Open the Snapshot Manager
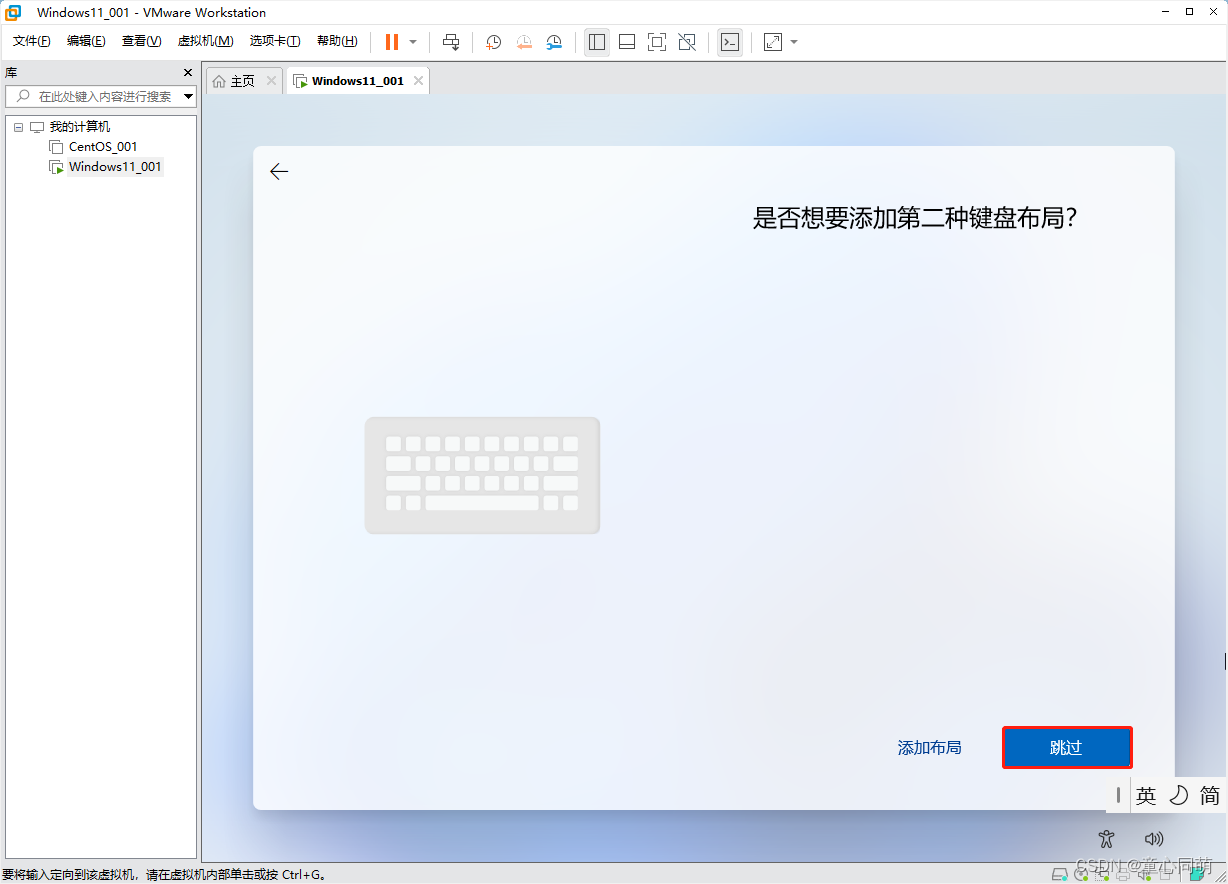The width and height of the screenshot is (1228, 884). tap(554, 41)
